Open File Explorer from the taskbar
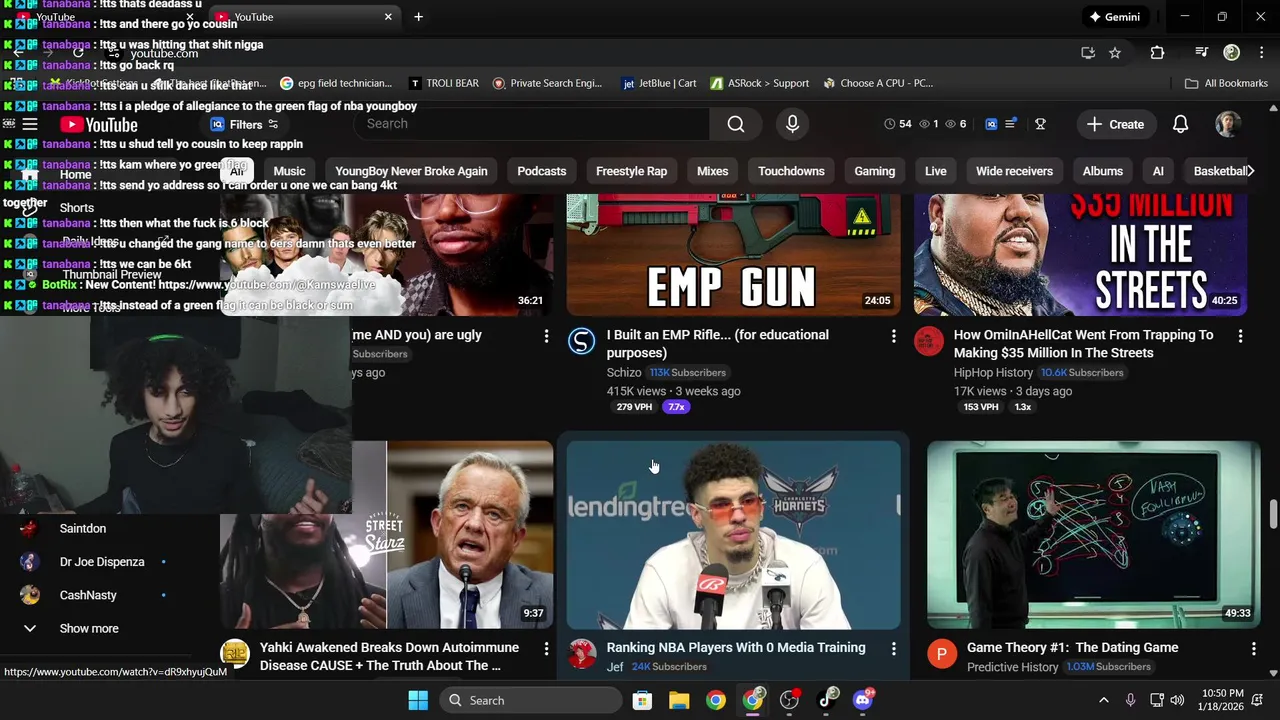Screen dimensions: 1280x720 tap(679, 700)
